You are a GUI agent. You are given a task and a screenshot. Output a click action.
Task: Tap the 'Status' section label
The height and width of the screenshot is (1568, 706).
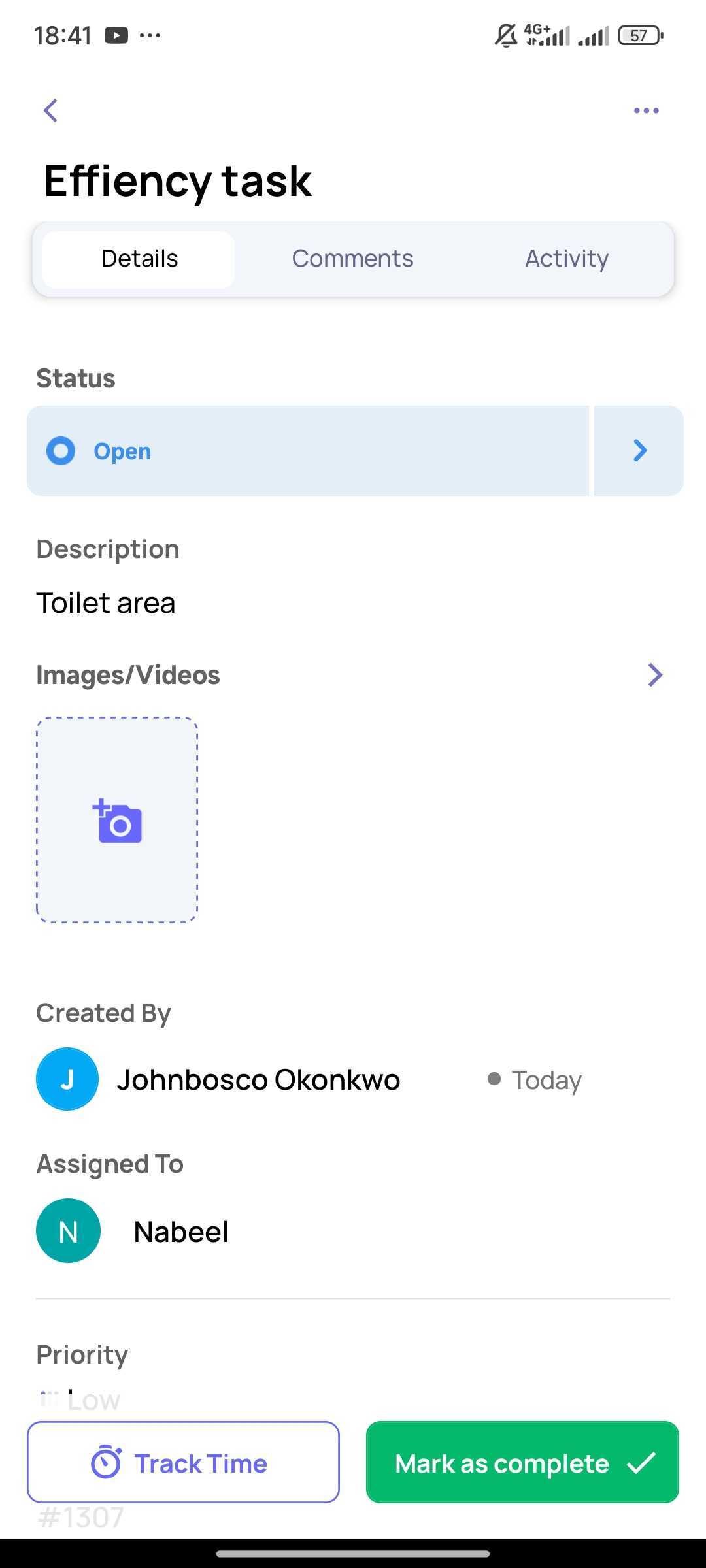(76, 378)
